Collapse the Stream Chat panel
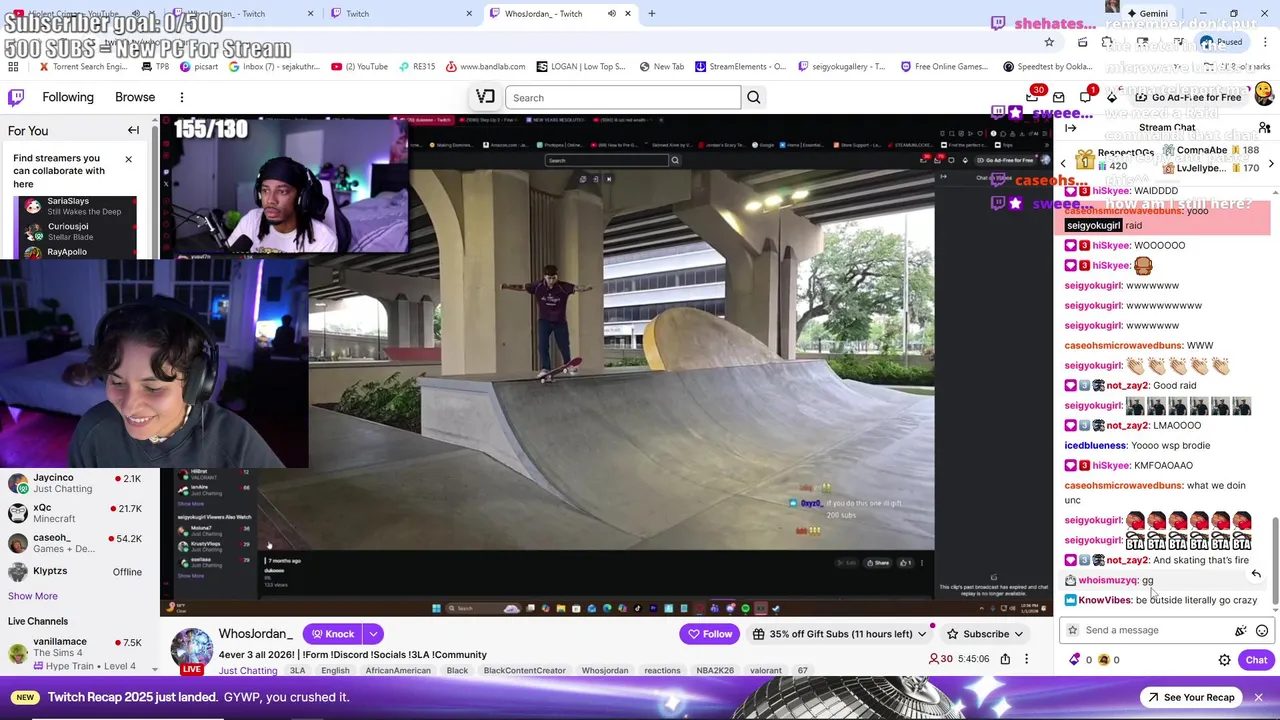 click(1071, 128)
